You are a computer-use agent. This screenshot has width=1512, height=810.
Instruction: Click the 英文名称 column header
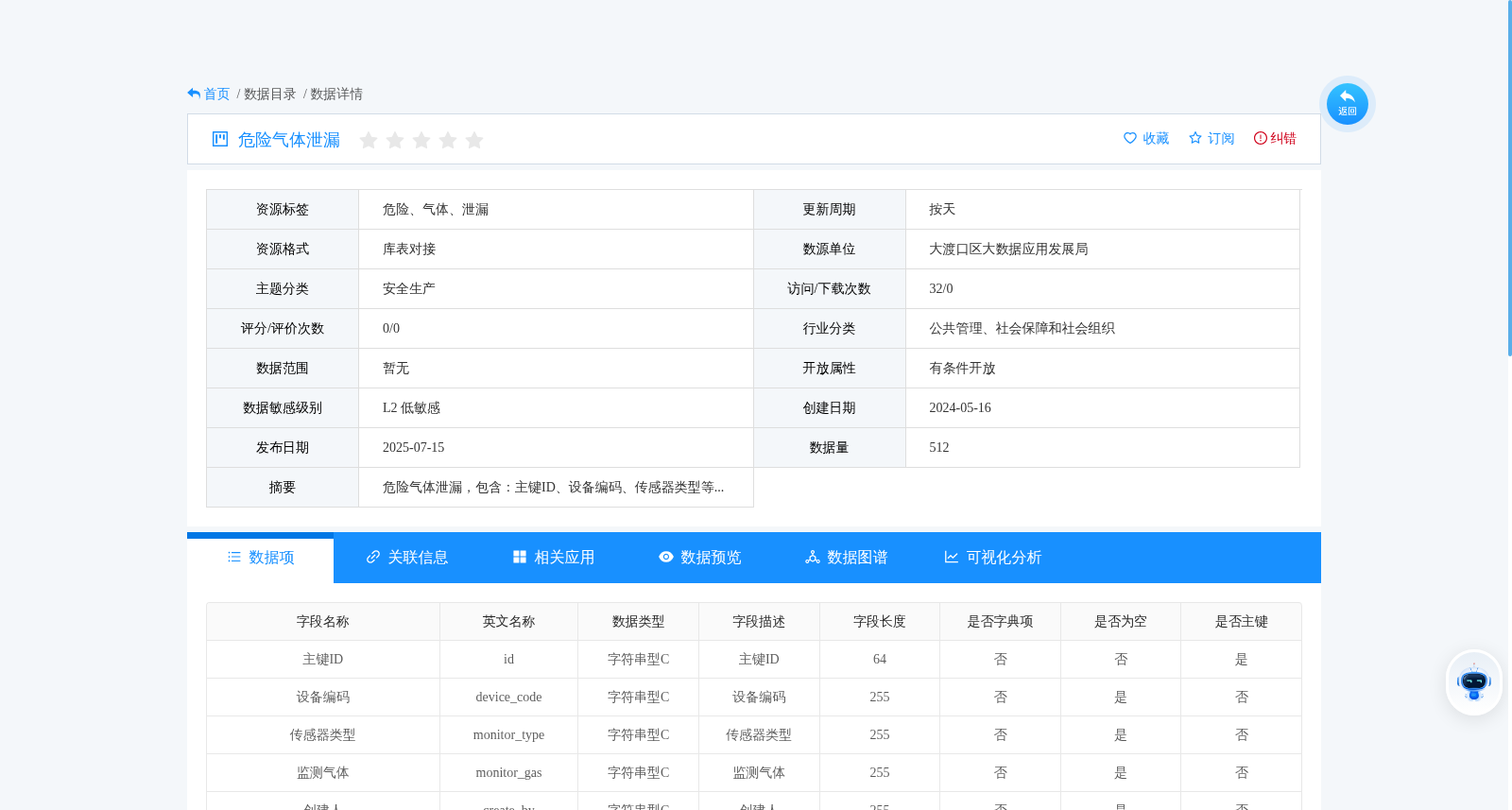(508, 622)
